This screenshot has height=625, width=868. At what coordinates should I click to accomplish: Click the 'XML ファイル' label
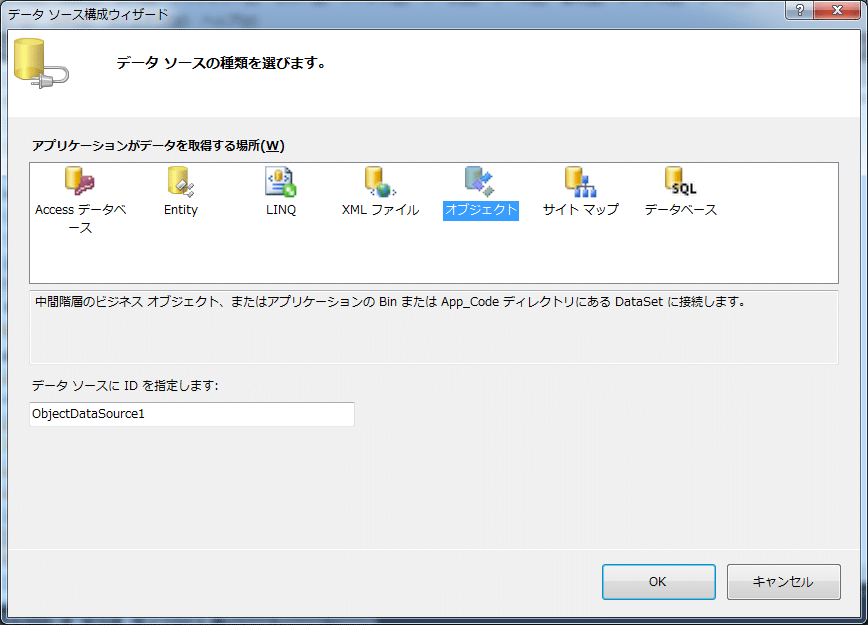point(380,210)
